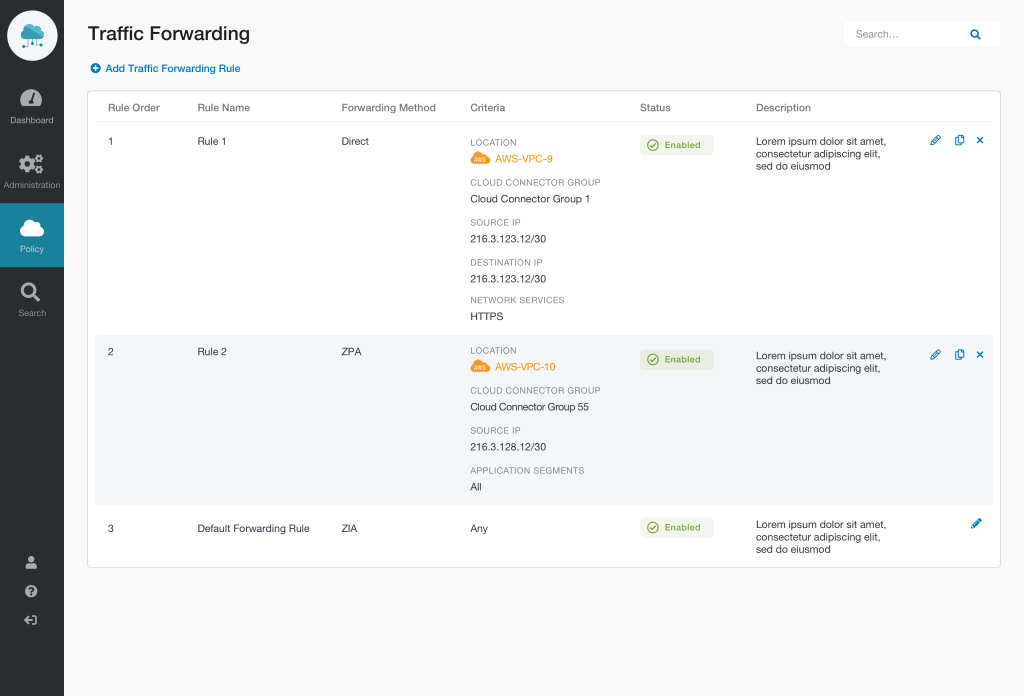Click Add Traffic Forwarding Rule
1024x696 pixels.
165,68
